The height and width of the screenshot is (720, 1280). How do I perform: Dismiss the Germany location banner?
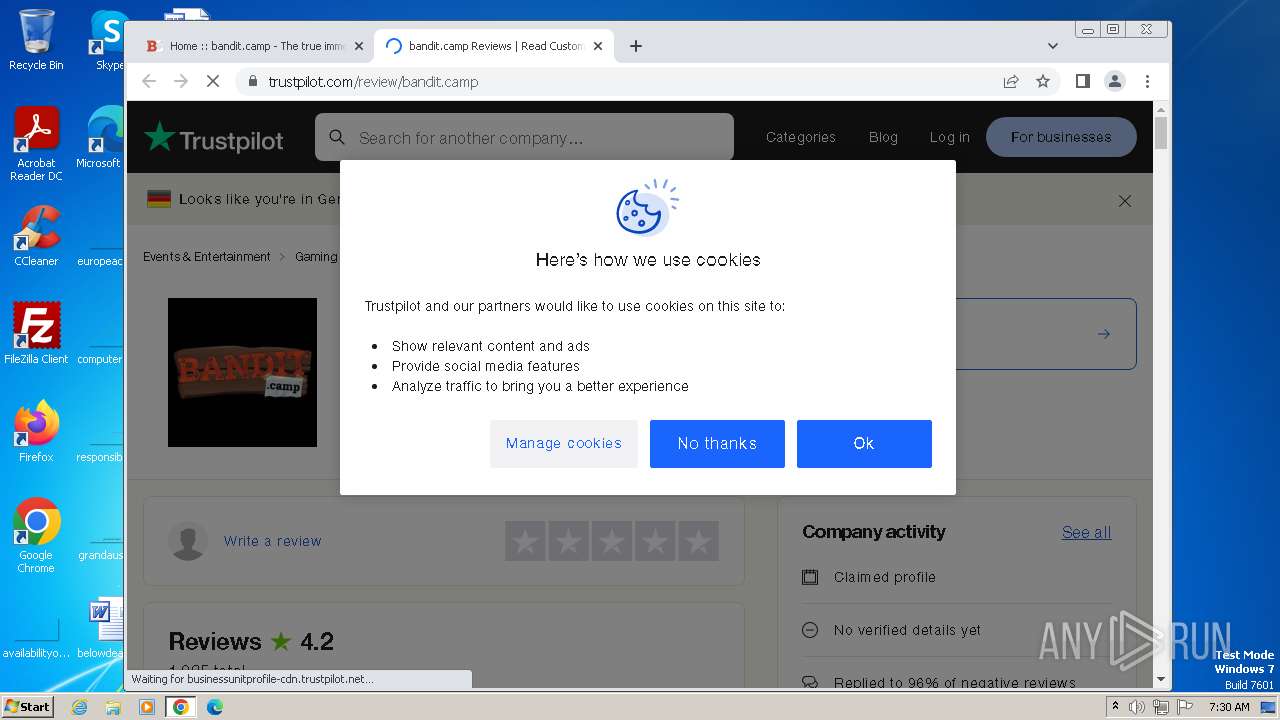click(1125, 201)
